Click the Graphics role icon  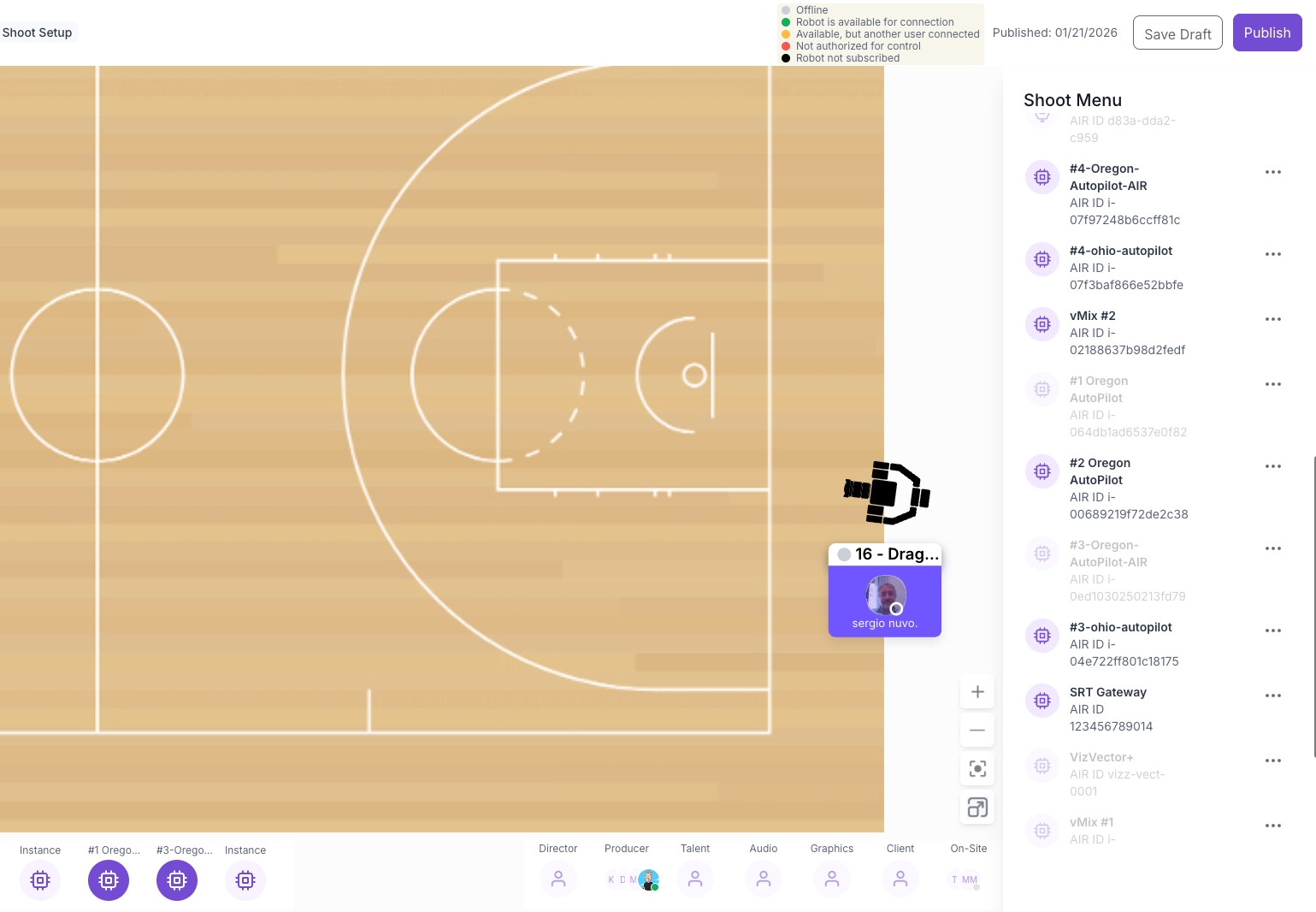pyautogui.click(x=832, y=879)
